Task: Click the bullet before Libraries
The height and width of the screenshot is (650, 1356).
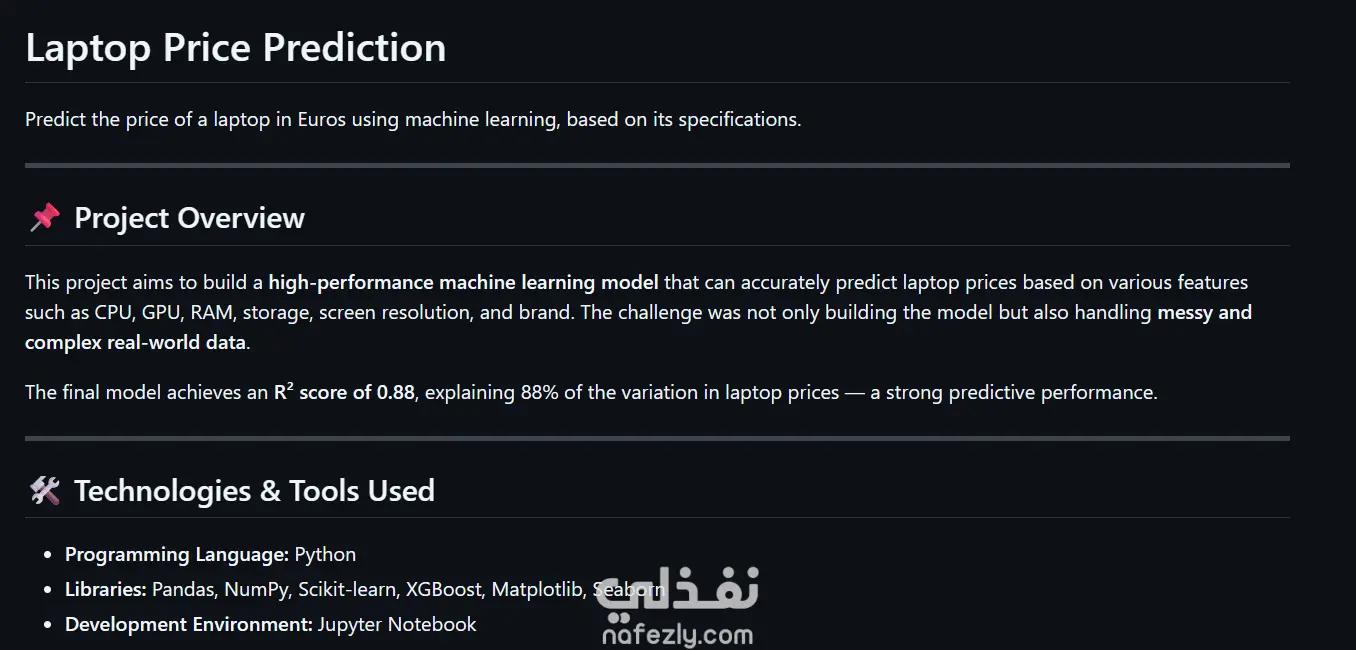Action: 49,590
